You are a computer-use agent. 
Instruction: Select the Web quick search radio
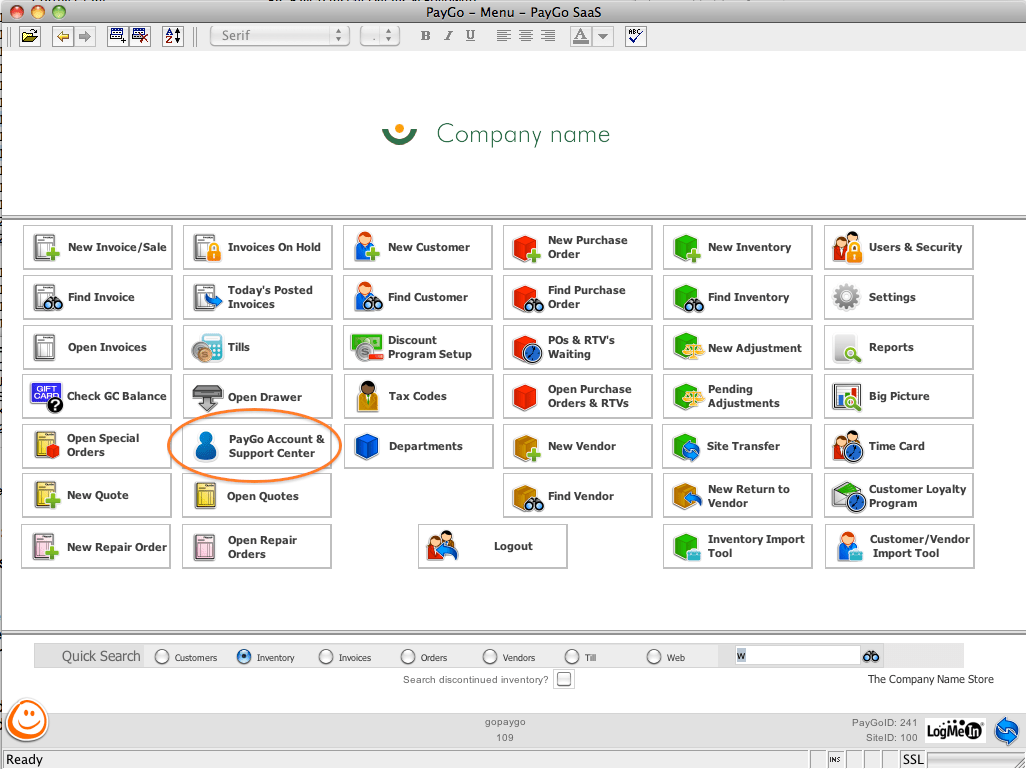pos(654,656)
